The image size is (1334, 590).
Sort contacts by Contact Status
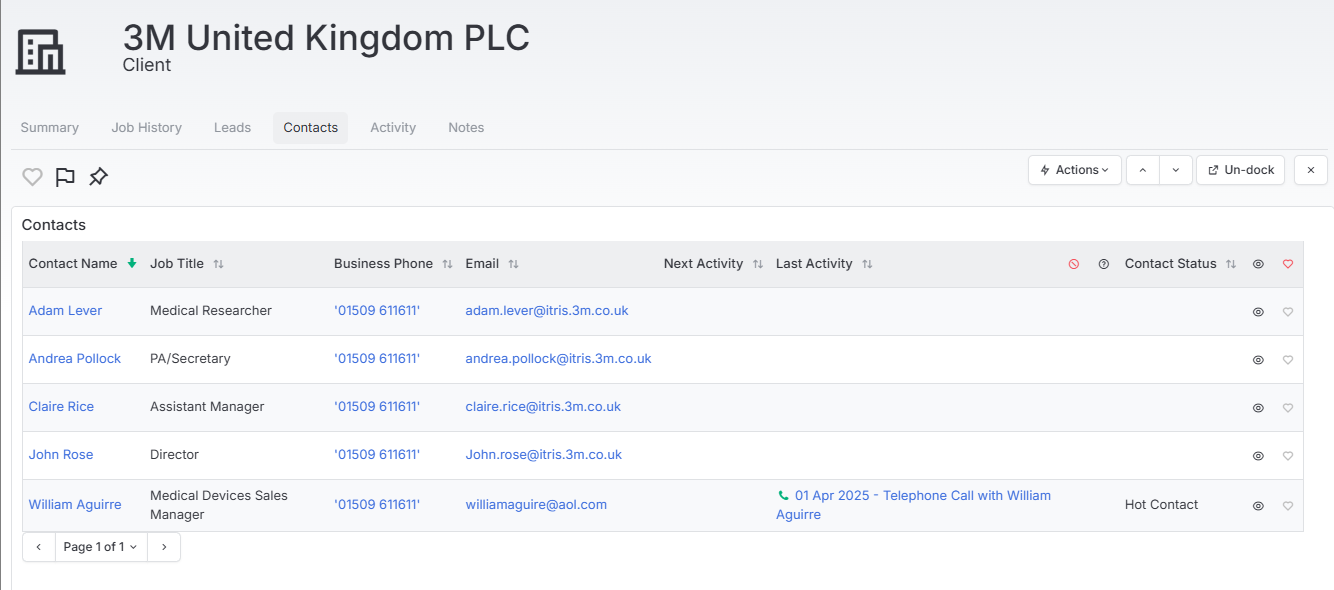pyautogui.click(x=1231, y=264)
